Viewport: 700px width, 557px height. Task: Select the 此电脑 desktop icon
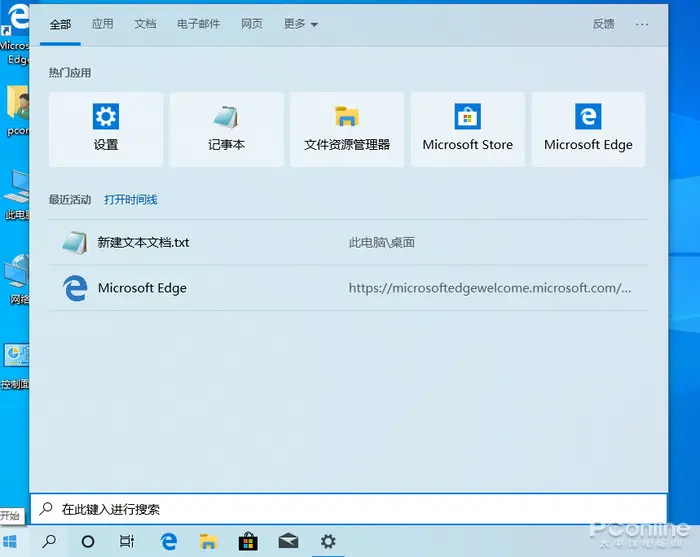pyautogui.click(x=17, y=195)
